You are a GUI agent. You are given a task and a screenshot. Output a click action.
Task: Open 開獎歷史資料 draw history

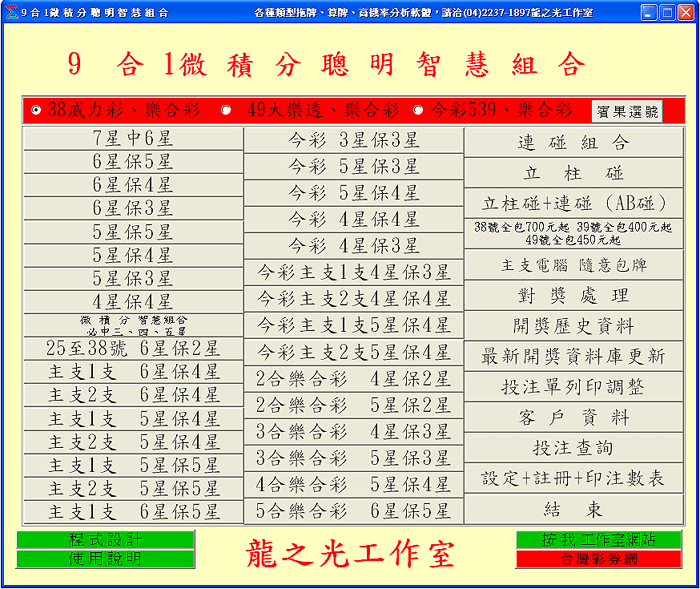[x=574, y=326]
